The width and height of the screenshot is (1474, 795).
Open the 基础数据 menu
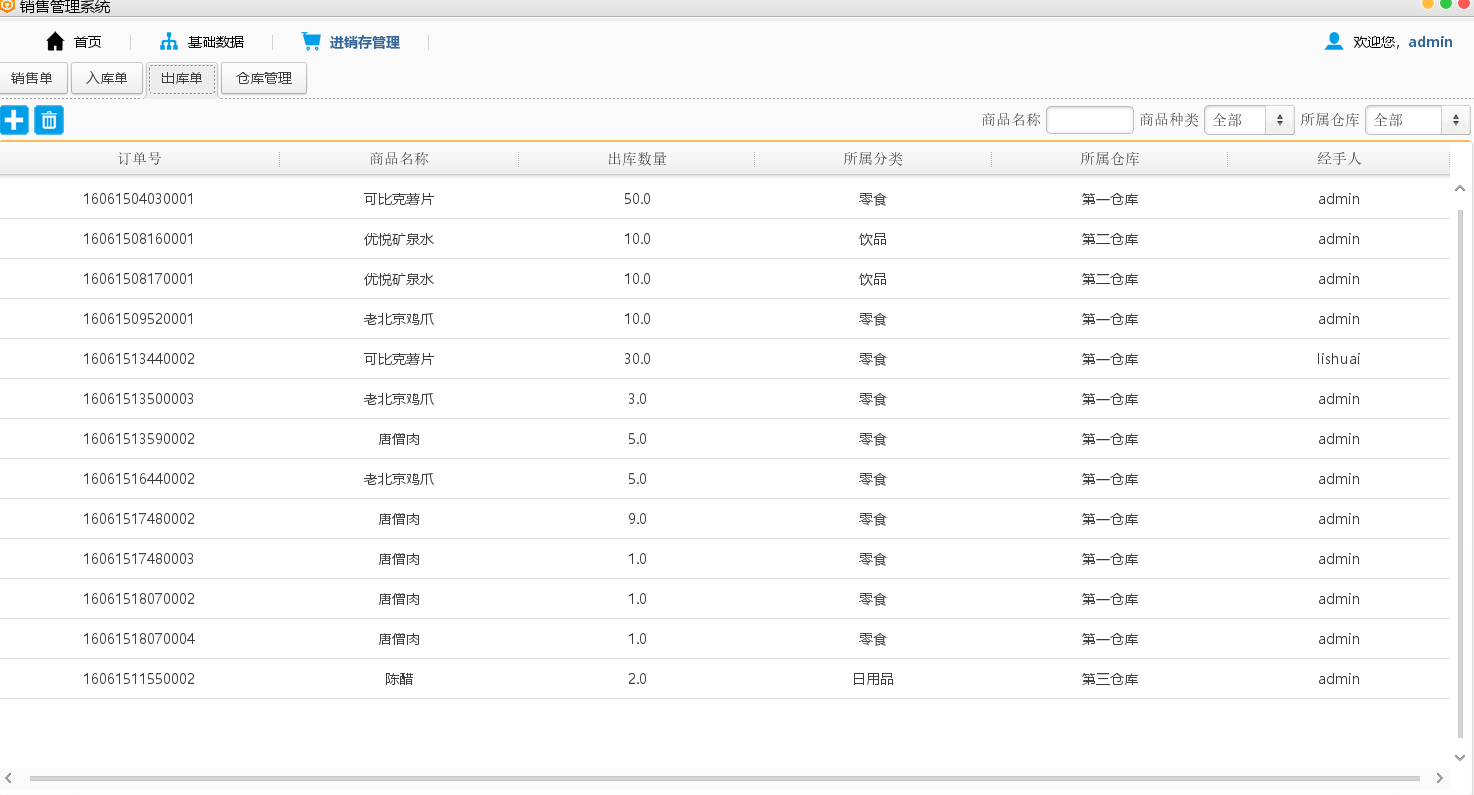click(x=216, y=42)
